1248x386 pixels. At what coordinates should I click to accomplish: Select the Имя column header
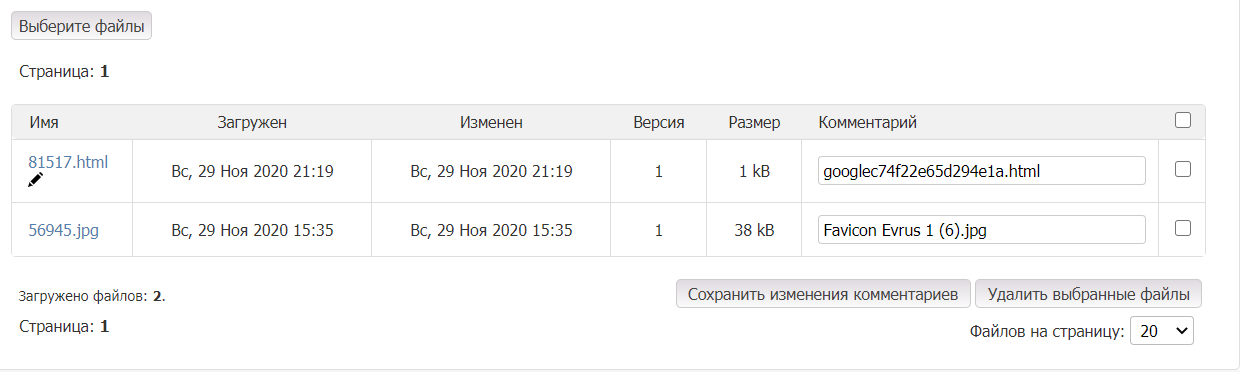44,122
